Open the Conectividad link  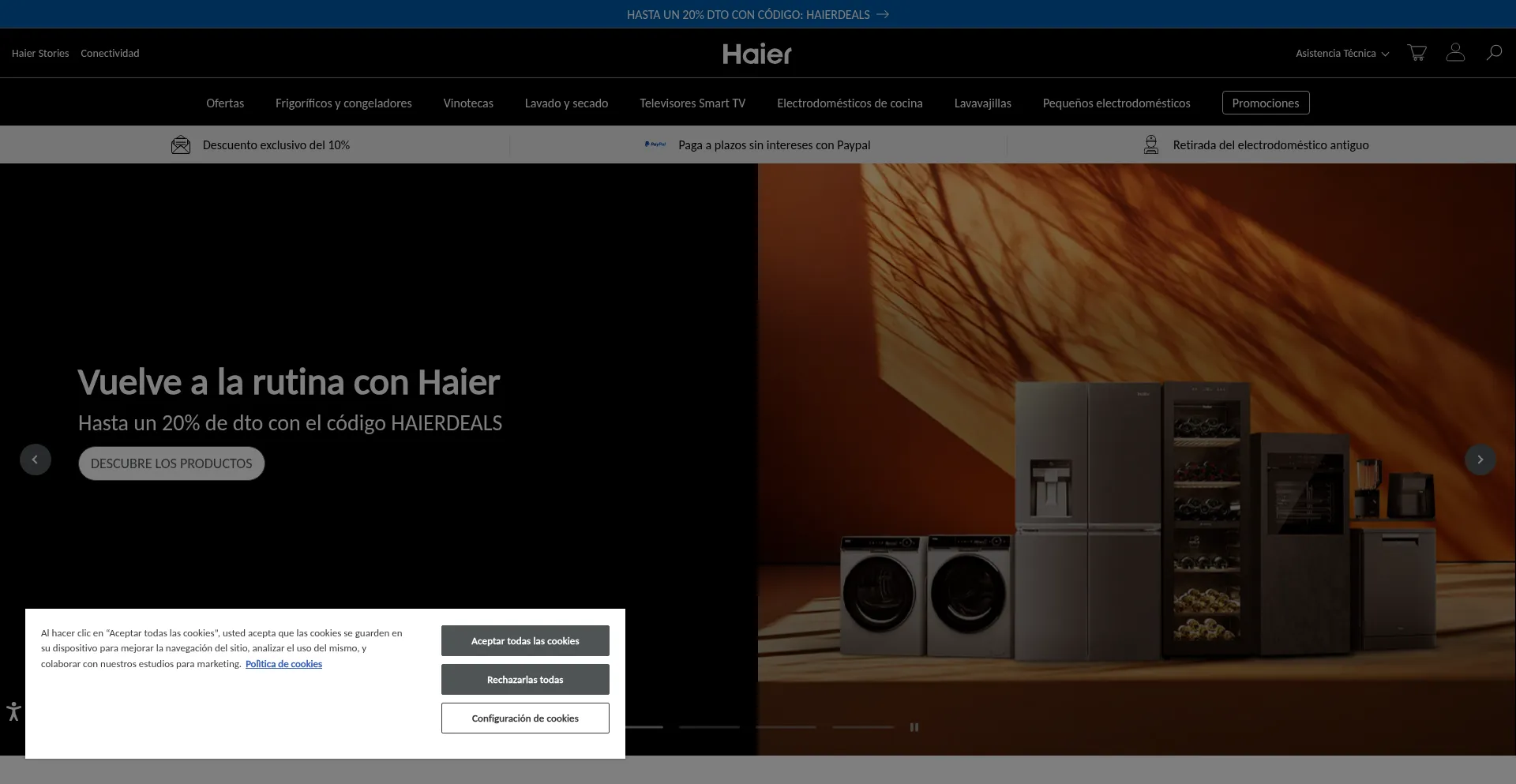(110, 53)
